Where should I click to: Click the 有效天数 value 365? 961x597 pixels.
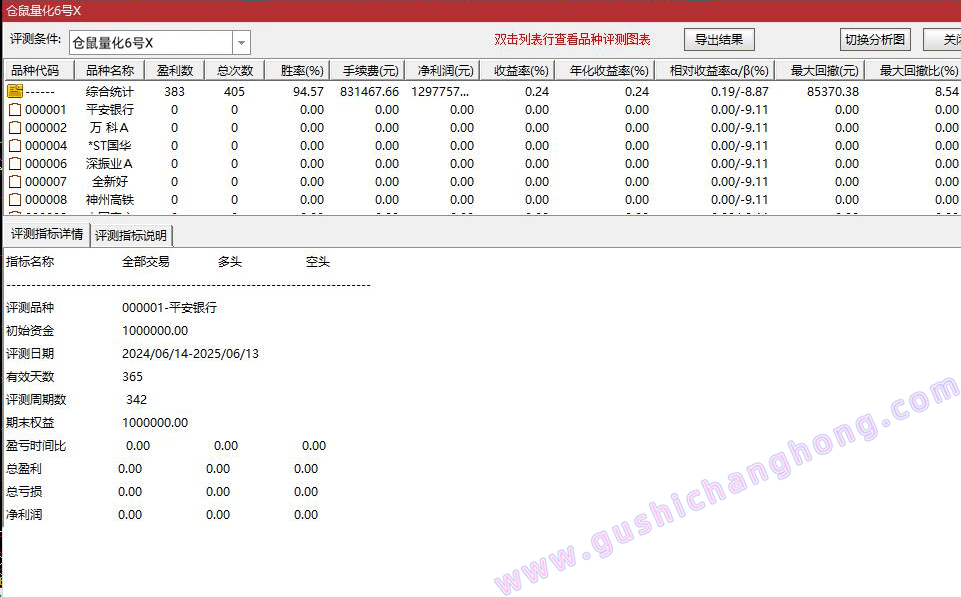pos(132,377)
